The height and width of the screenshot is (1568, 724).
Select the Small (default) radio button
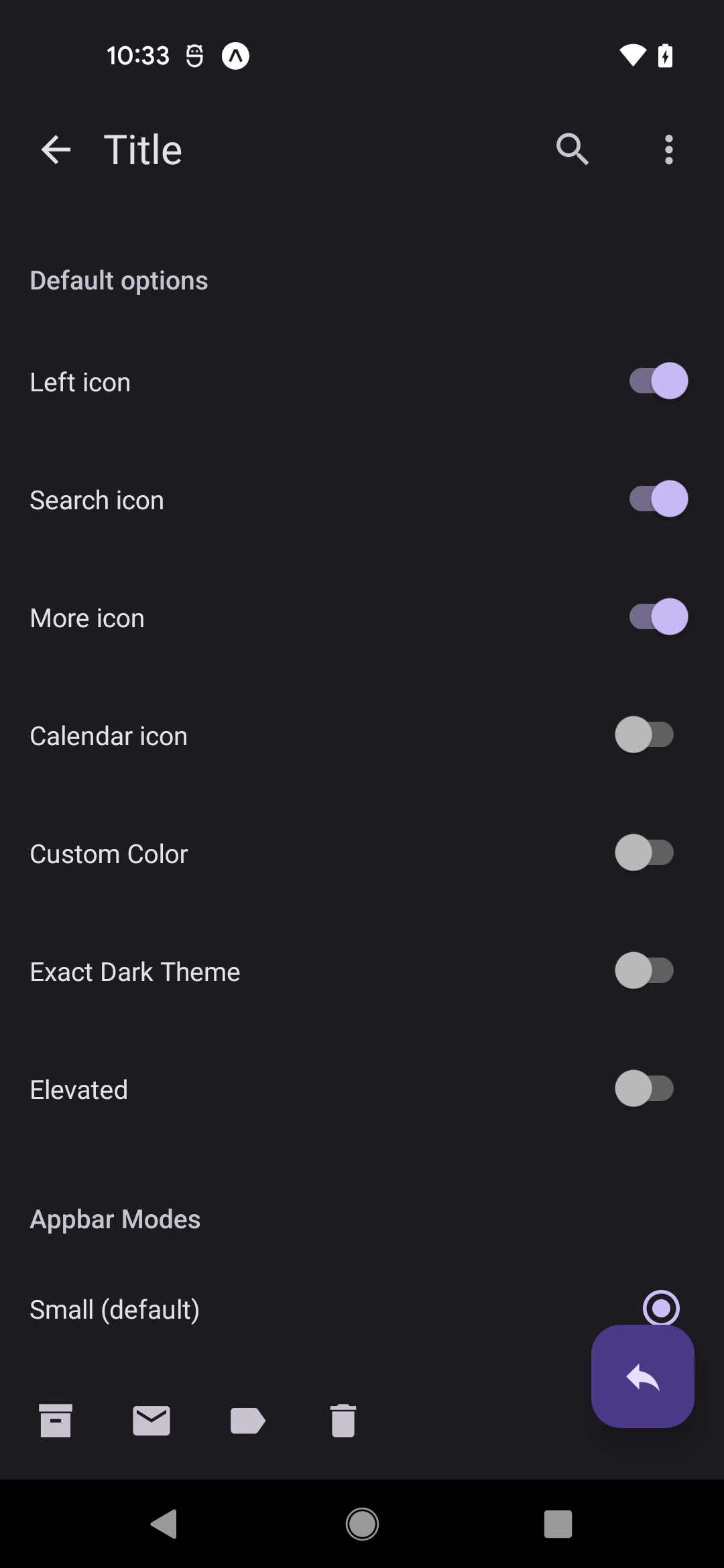tap(661, 1307)
